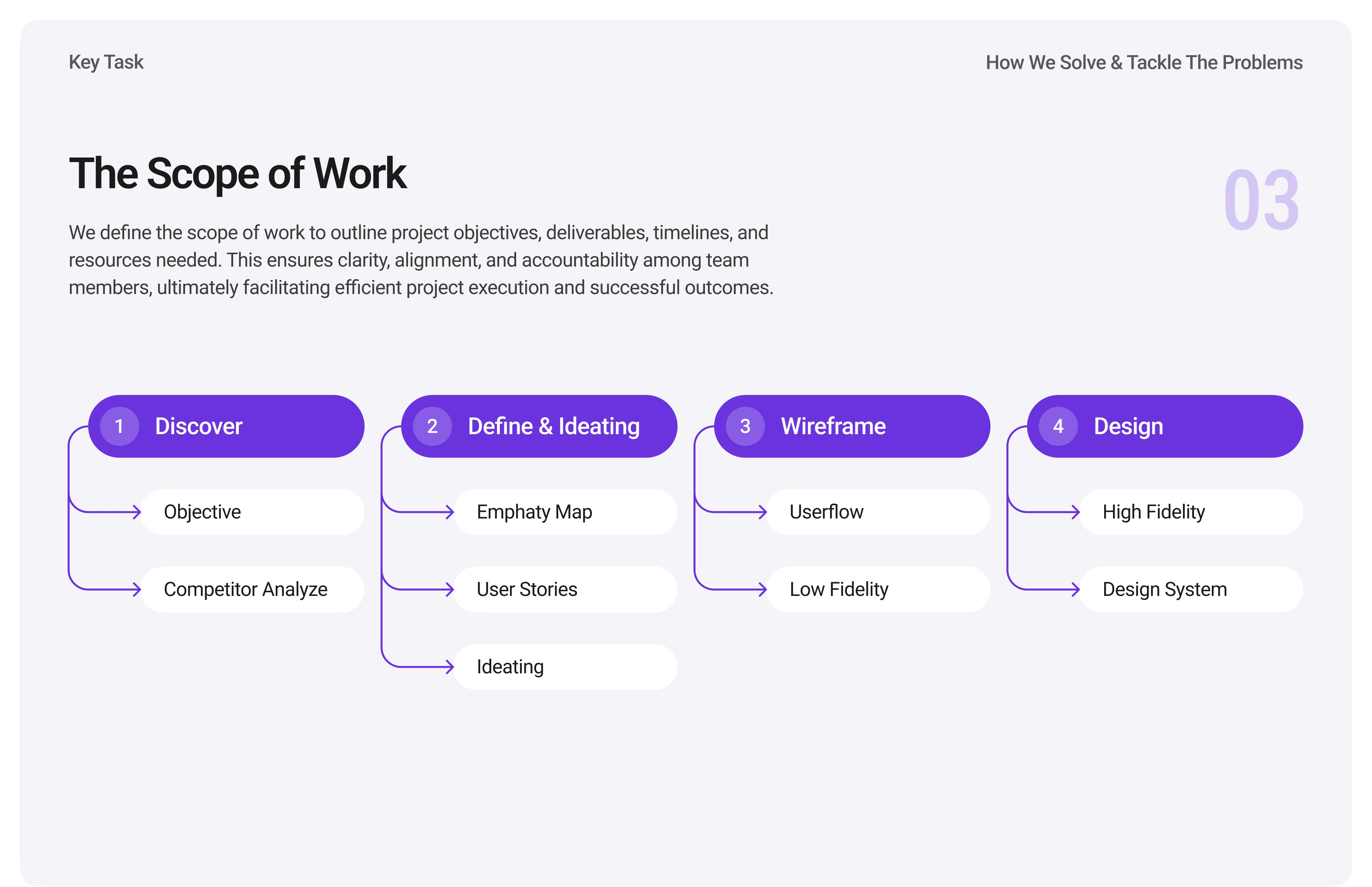
Task: Choose the Userflow item
Action: (877, 512)
